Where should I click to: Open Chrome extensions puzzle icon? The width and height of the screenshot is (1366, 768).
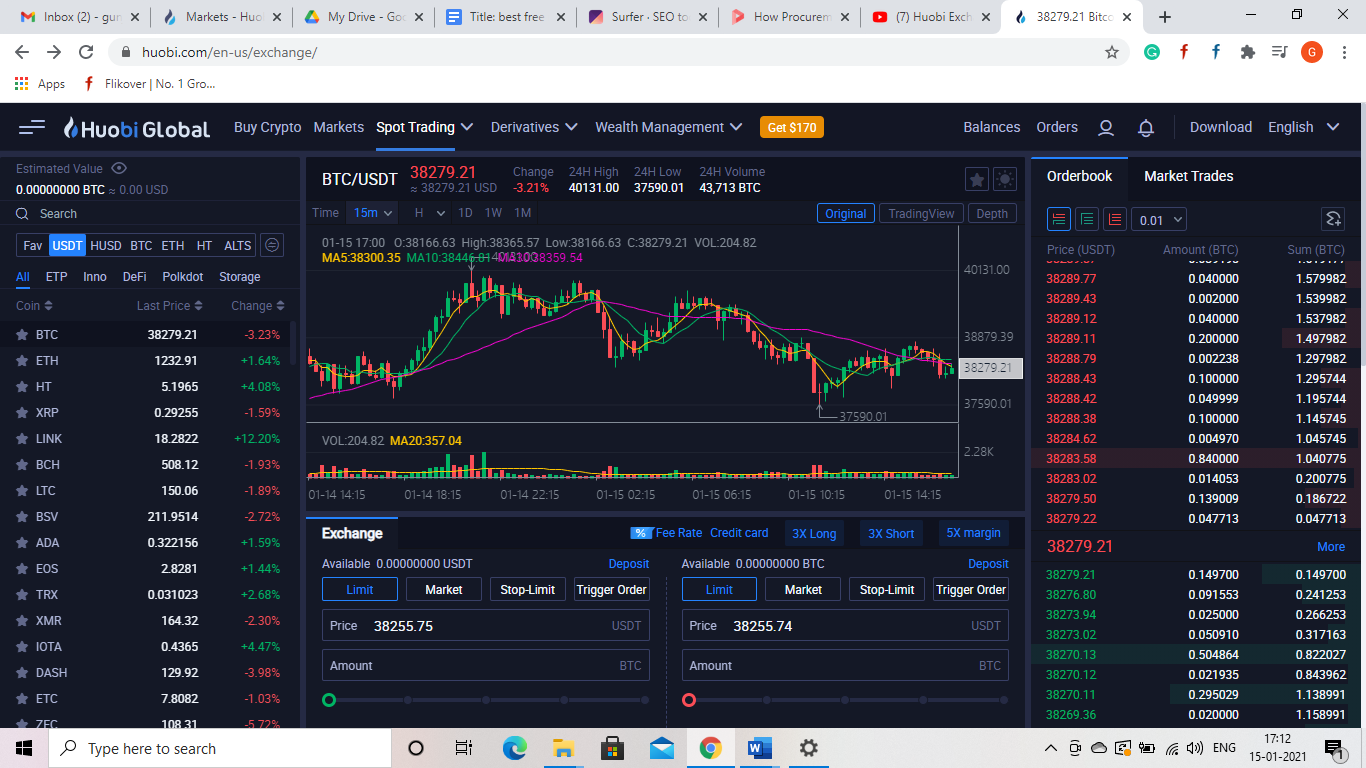1247,52
